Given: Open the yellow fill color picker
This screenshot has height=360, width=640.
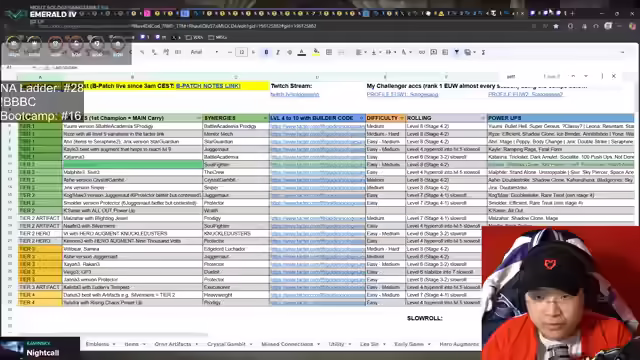Looking at the screenshot, I should (316, 52).
